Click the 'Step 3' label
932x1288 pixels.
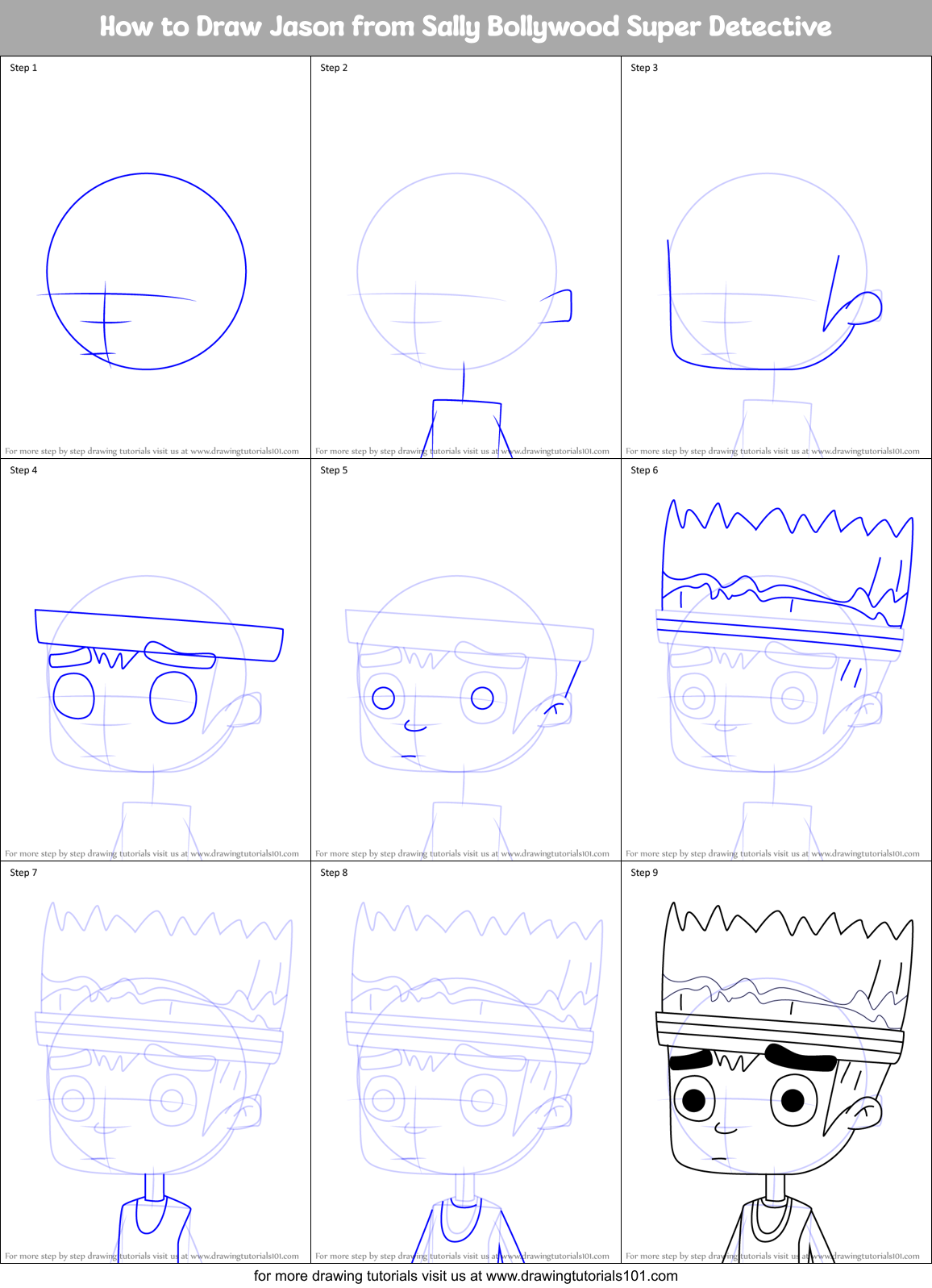coord(644,68)
